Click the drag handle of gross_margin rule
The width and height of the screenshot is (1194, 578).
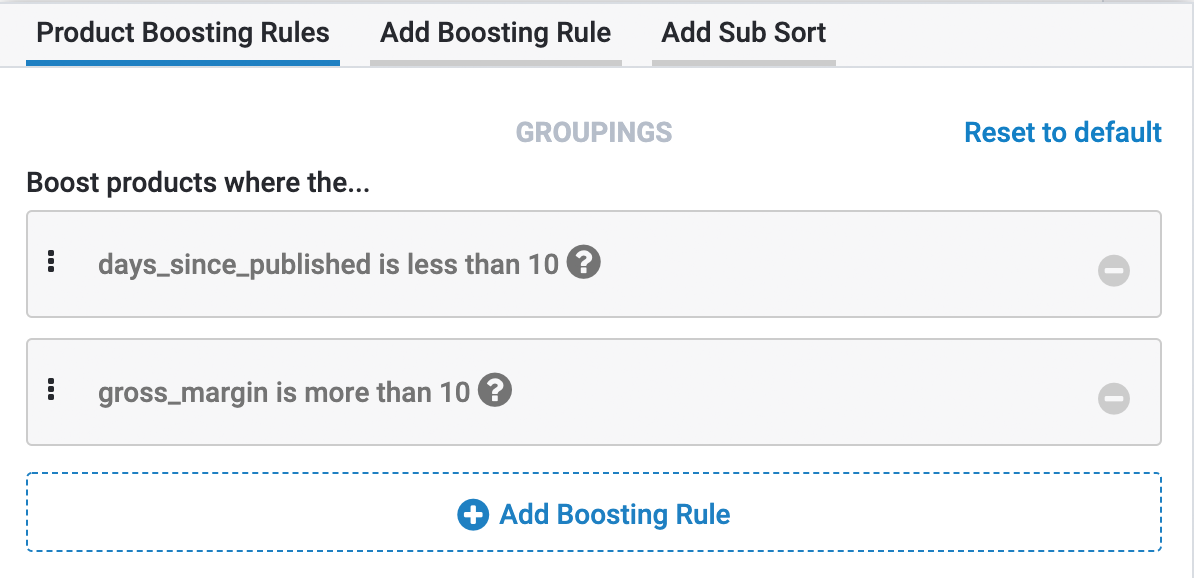(x=51, y=390)
